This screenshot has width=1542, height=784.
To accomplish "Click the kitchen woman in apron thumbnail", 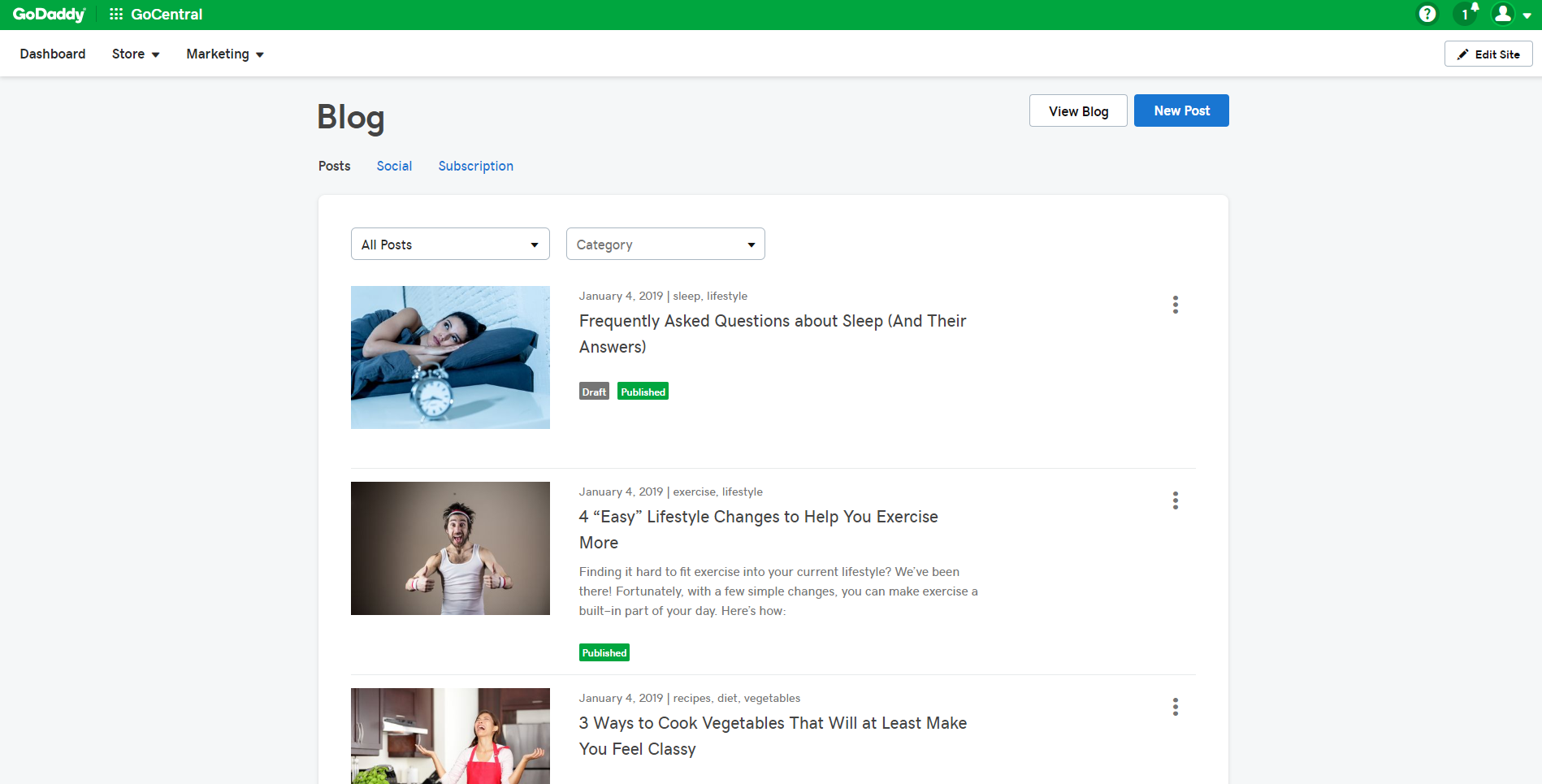I will (450, 736).
